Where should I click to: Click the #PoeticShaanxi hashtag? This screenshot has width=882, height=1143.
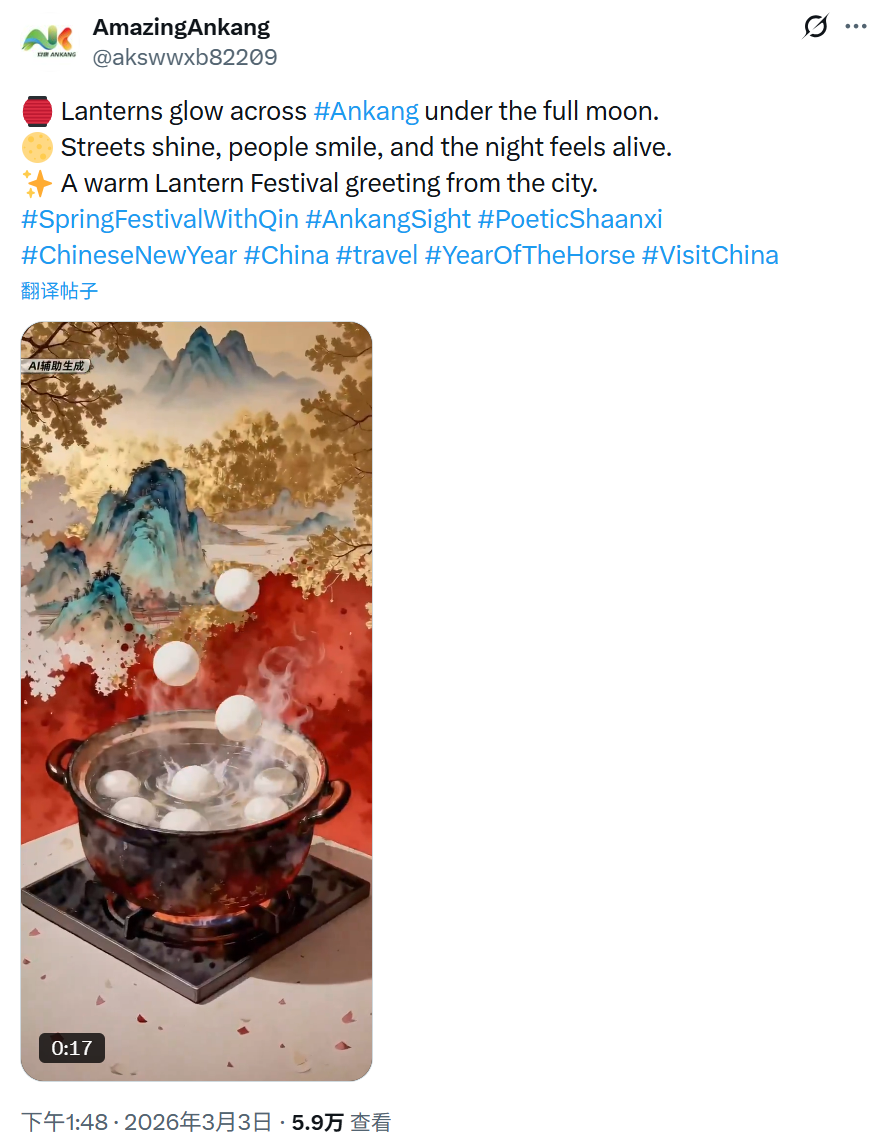click(x=570, y=219)
